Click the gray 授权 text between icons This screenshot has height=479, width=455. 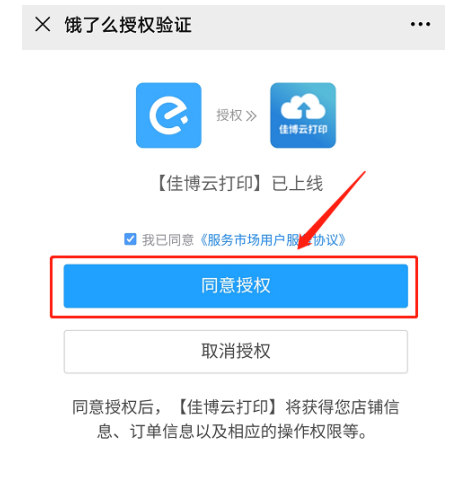[229, 116]
